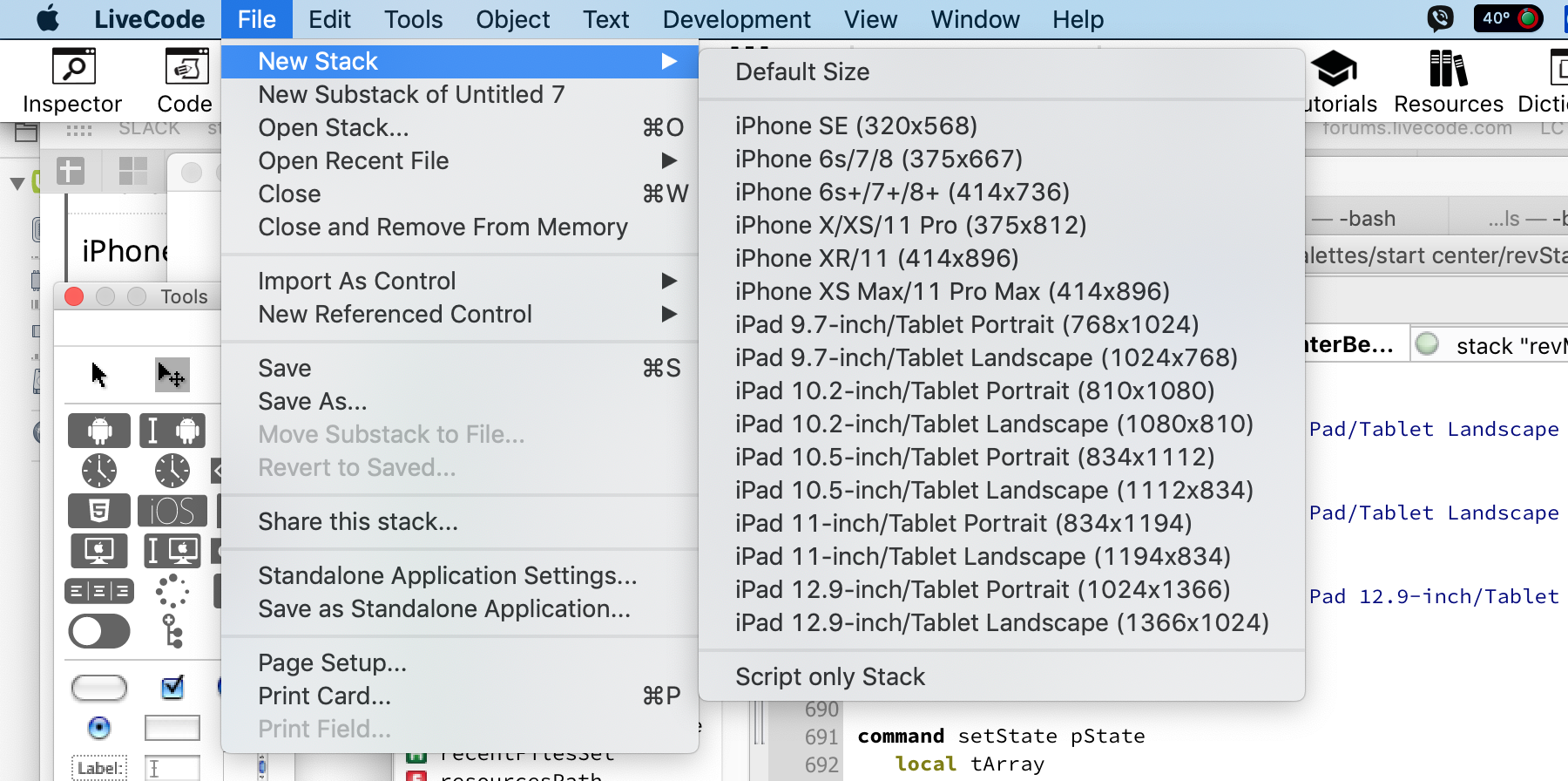The width and height of the screenshot is (1568, 781).
Task: Pick the second clock widget
Action: (x=172, y=471)
